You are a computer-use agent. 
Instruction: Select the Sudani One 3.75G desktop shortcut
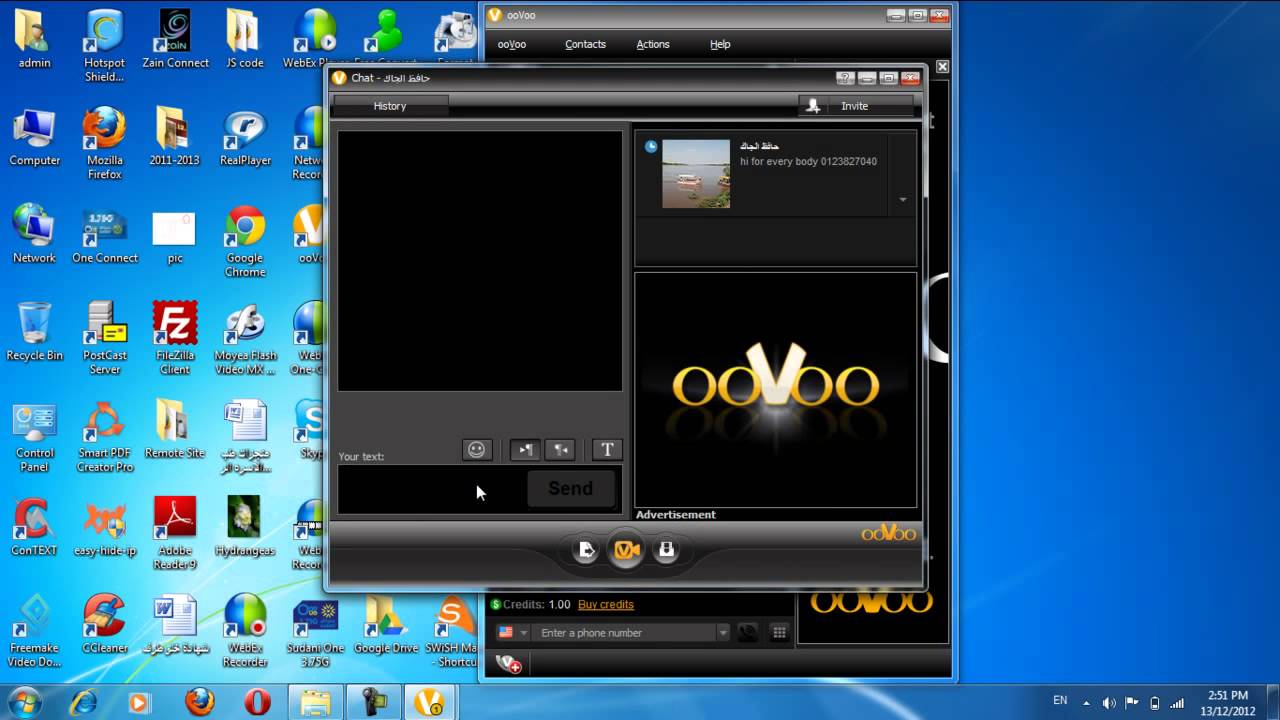click(x=315, y=632)
